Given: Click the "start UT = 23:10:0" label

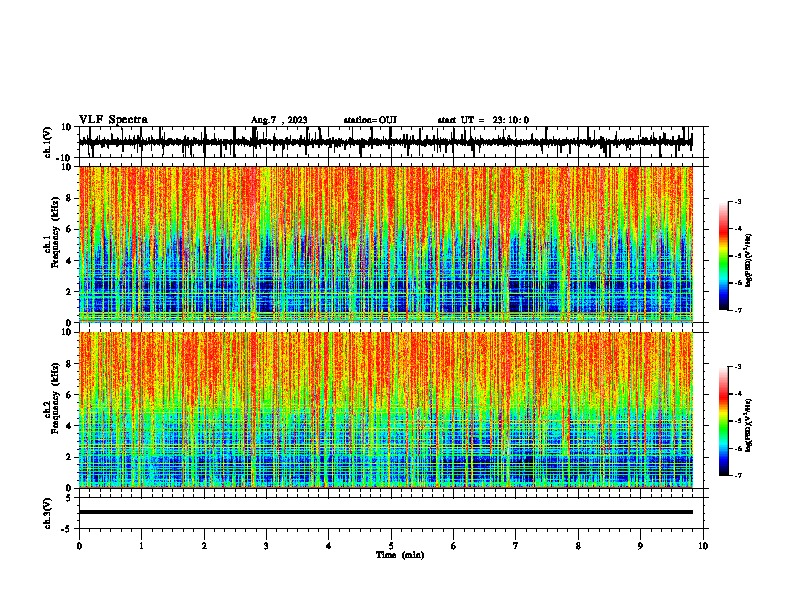Looking at the screenshot, I should 483,120.
